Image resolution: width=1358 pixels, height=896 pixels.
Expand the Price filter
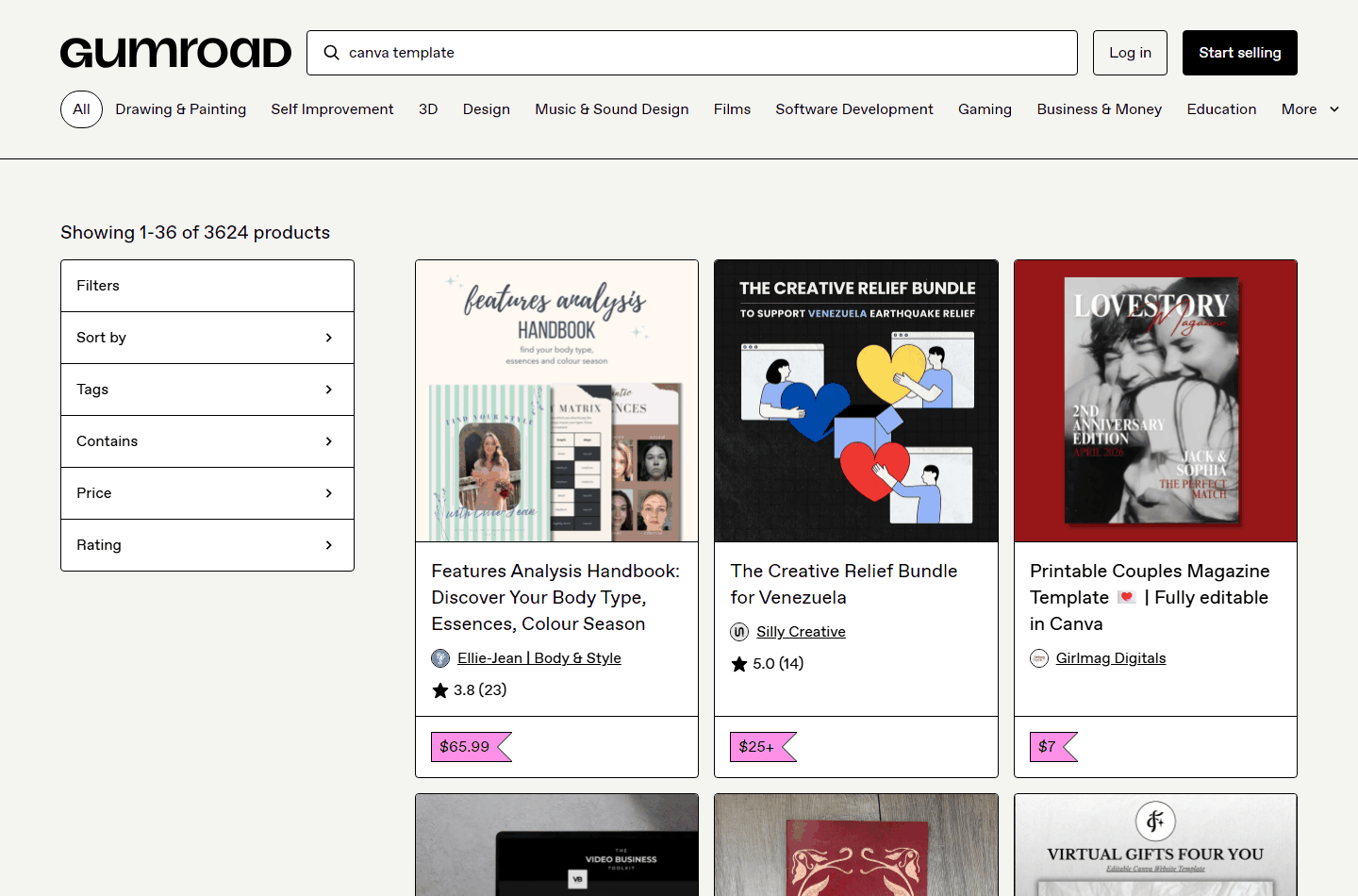click(207, 493)
